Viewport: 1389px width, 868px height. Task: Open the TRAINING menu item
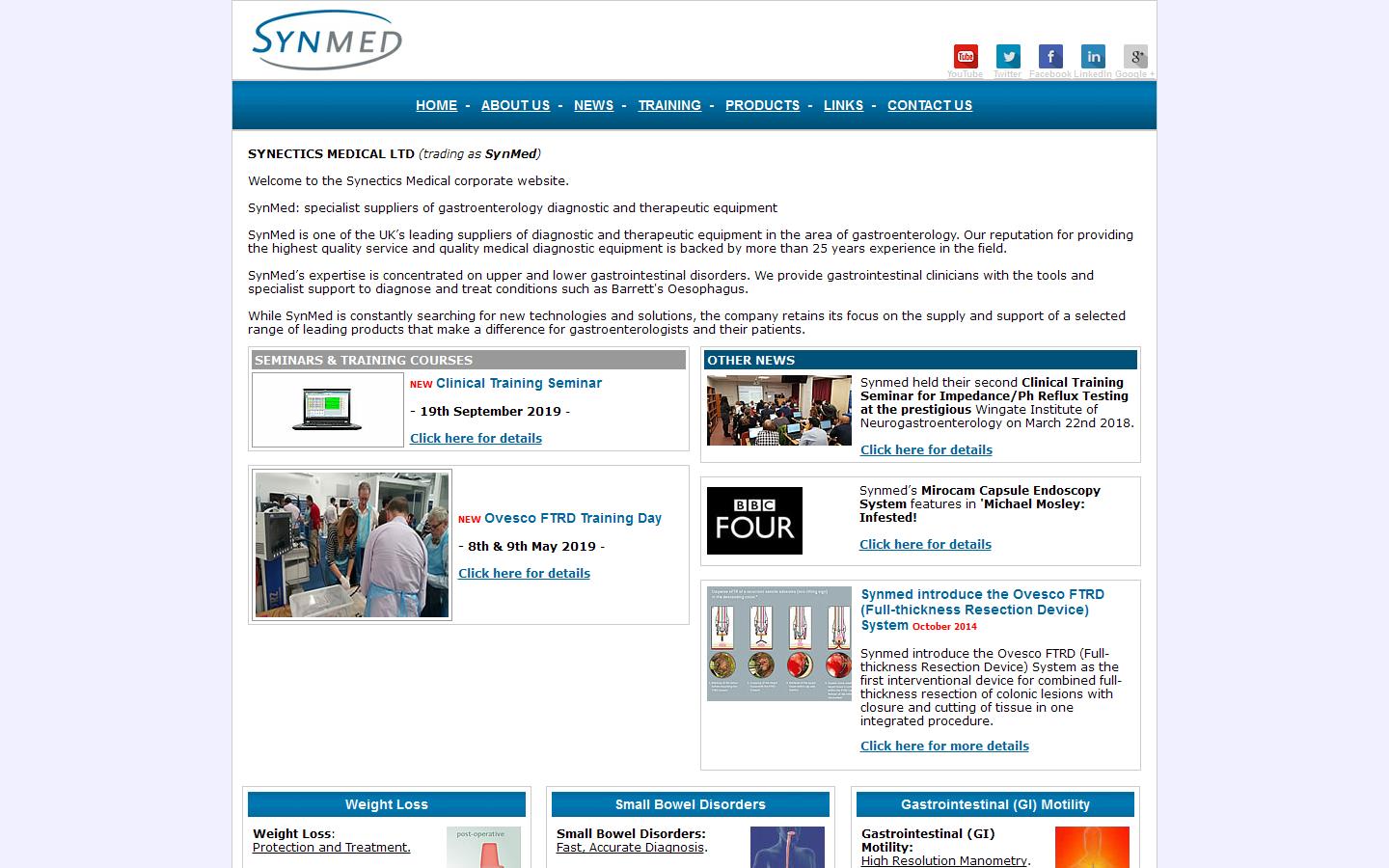click(669, 105)
